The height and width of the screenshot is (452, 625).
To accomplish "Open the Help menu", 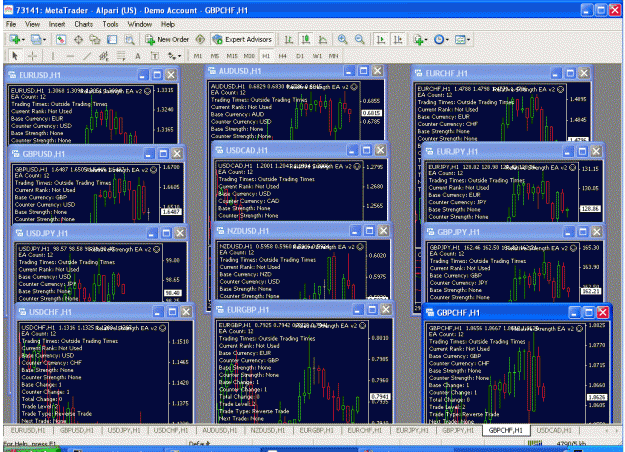I will pyautogui.click(x=168, y=24).
